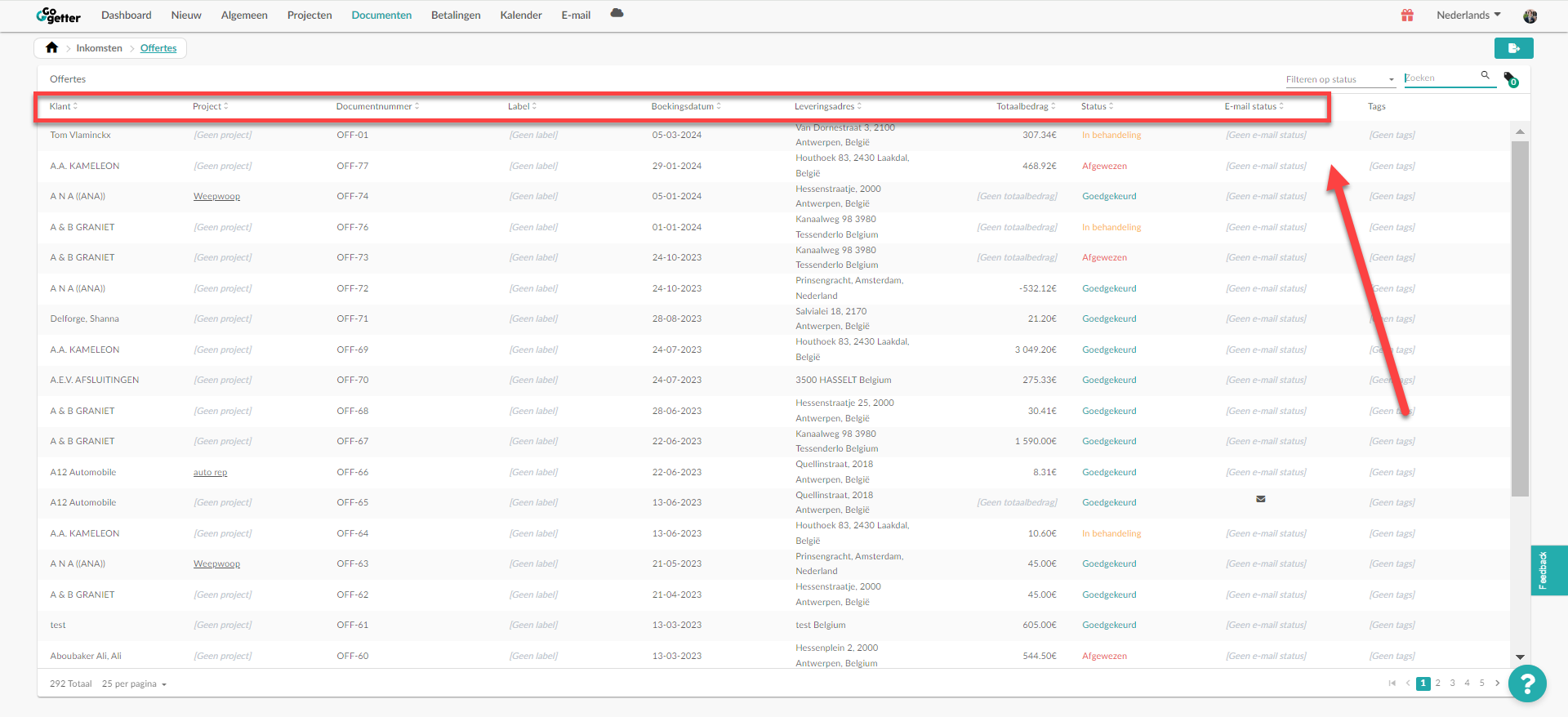Click the Zoeken search field
The width and height of the screenshot is (1568, 717).
click(x=1441, y=78)
